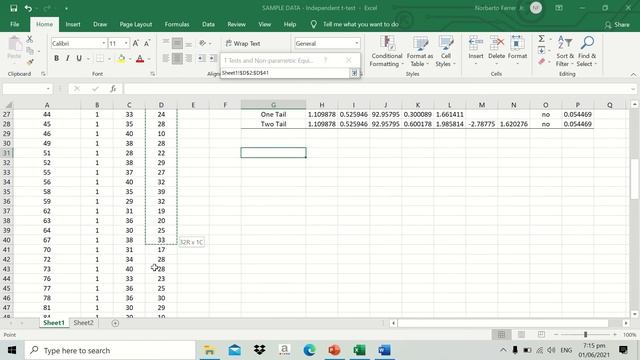Click the Undo arrow icon
The image size is (640, 360).
point(28,8)
